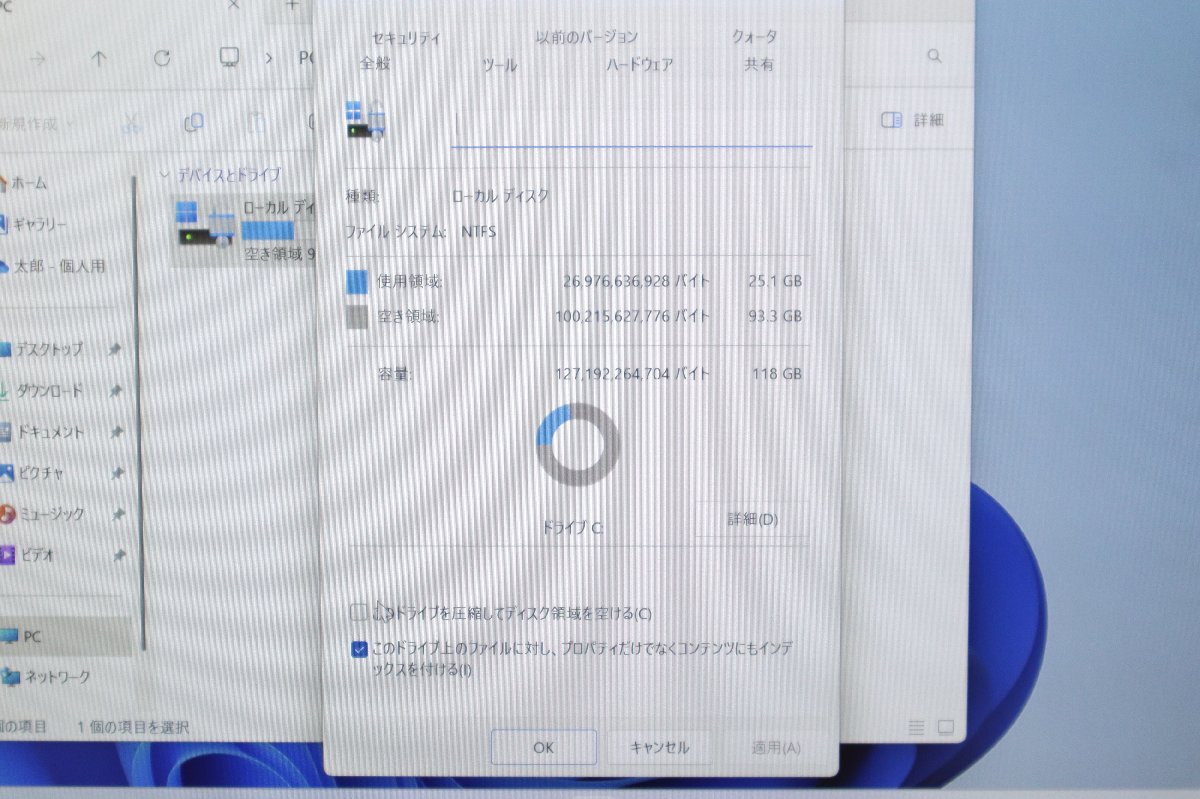Use the Paste clipboard icon in Explorer toolbar
This screenshot has height=799, width=1200.
tap(257, 122)
